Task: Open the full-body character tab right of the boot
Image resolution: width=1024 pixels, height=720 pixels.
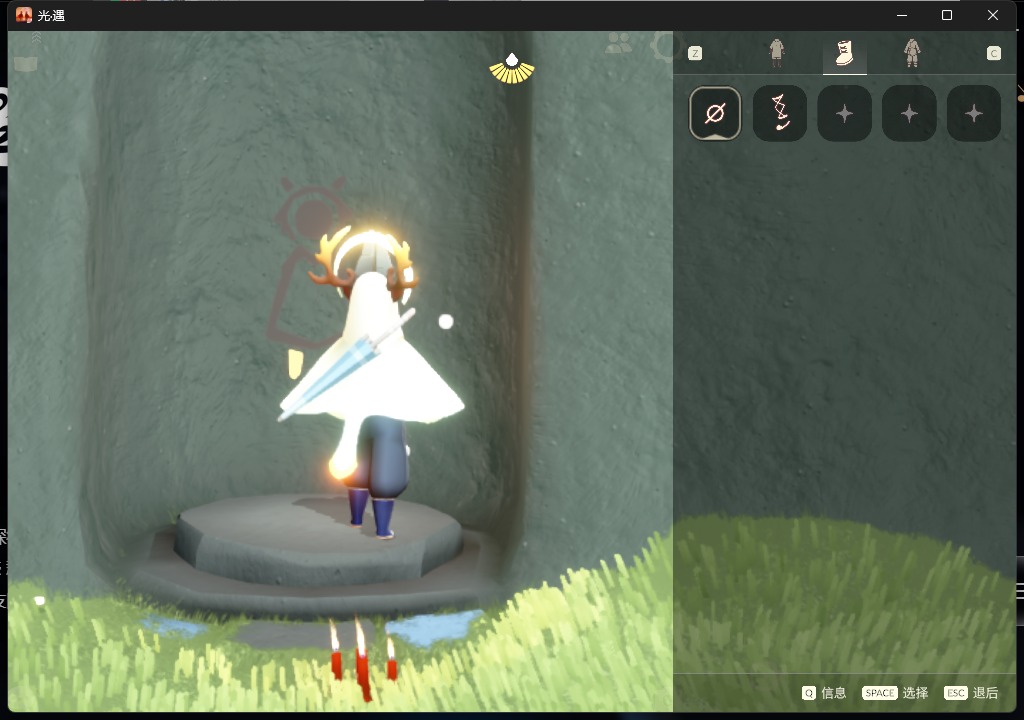Action: click(x=912, y=53)
